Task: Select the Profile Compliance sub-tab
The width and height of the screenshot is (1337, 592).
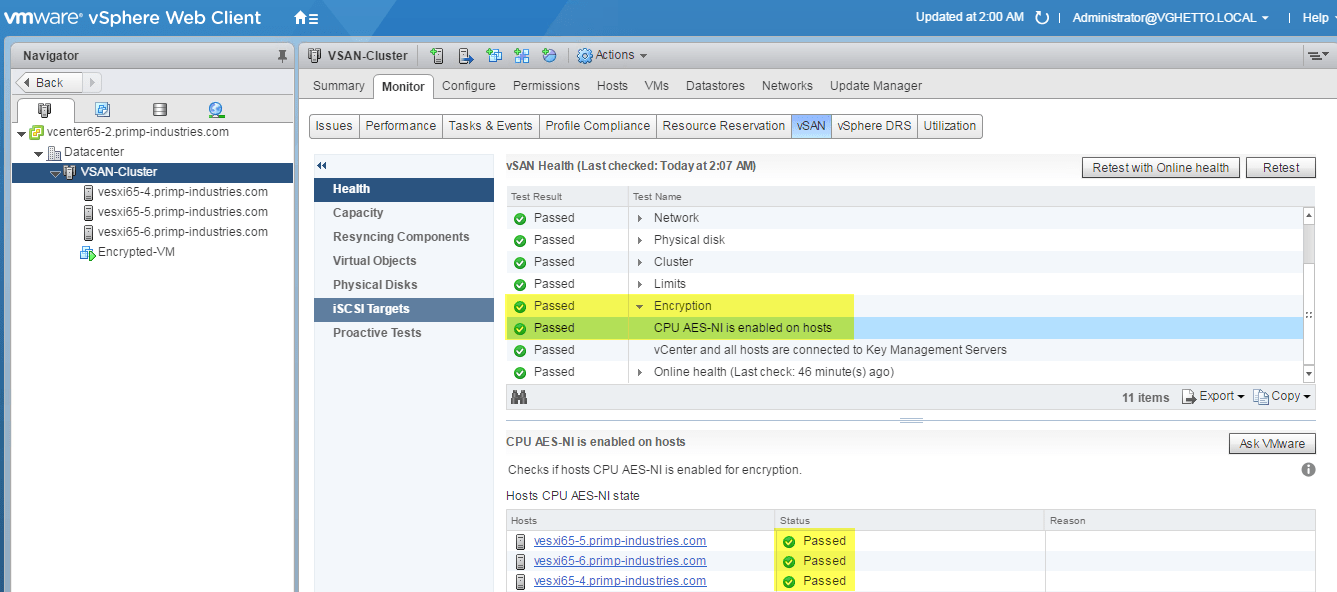Action: tap(598, 126)
